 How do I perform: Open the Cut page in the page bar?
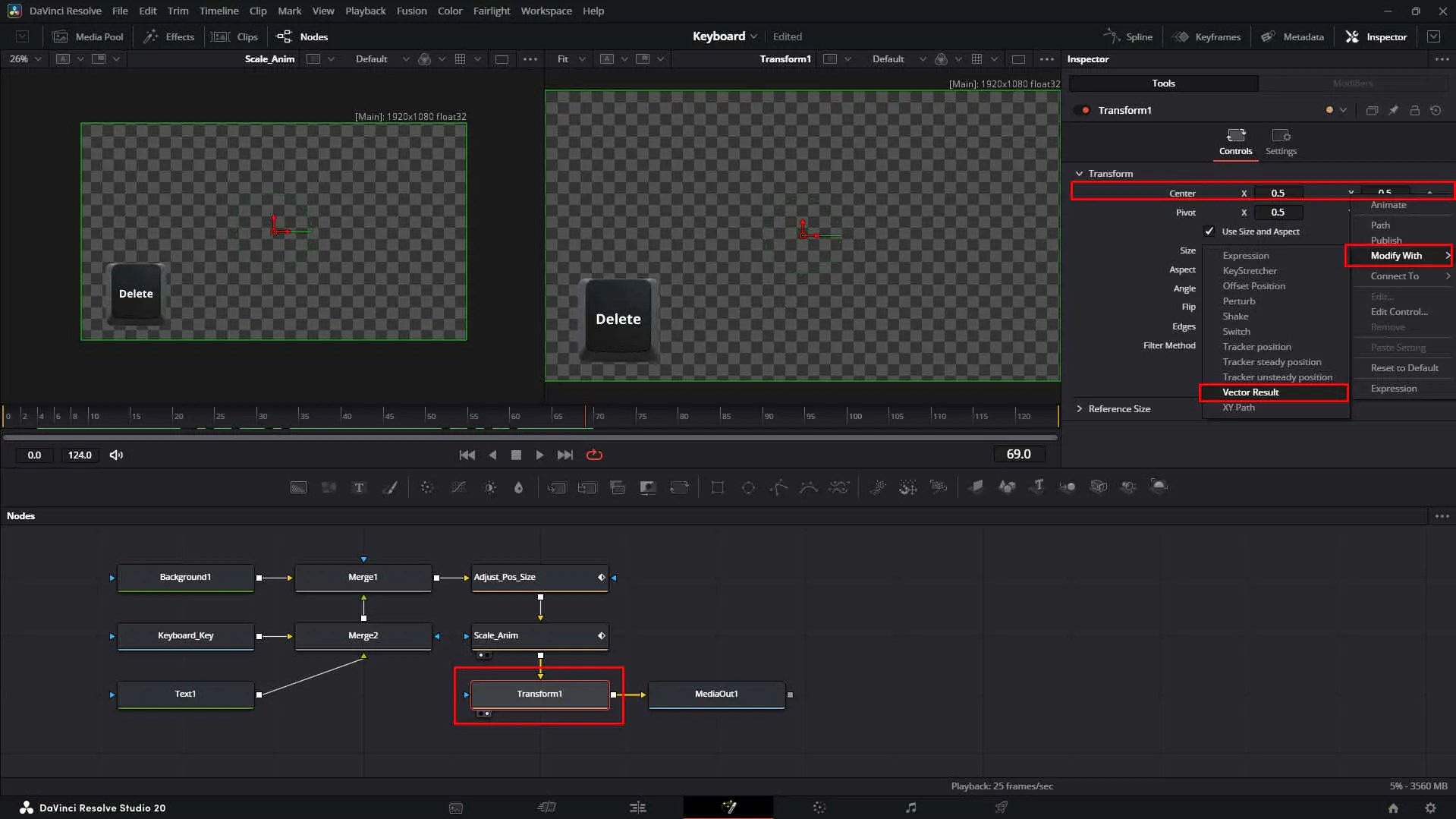[546, 808]
